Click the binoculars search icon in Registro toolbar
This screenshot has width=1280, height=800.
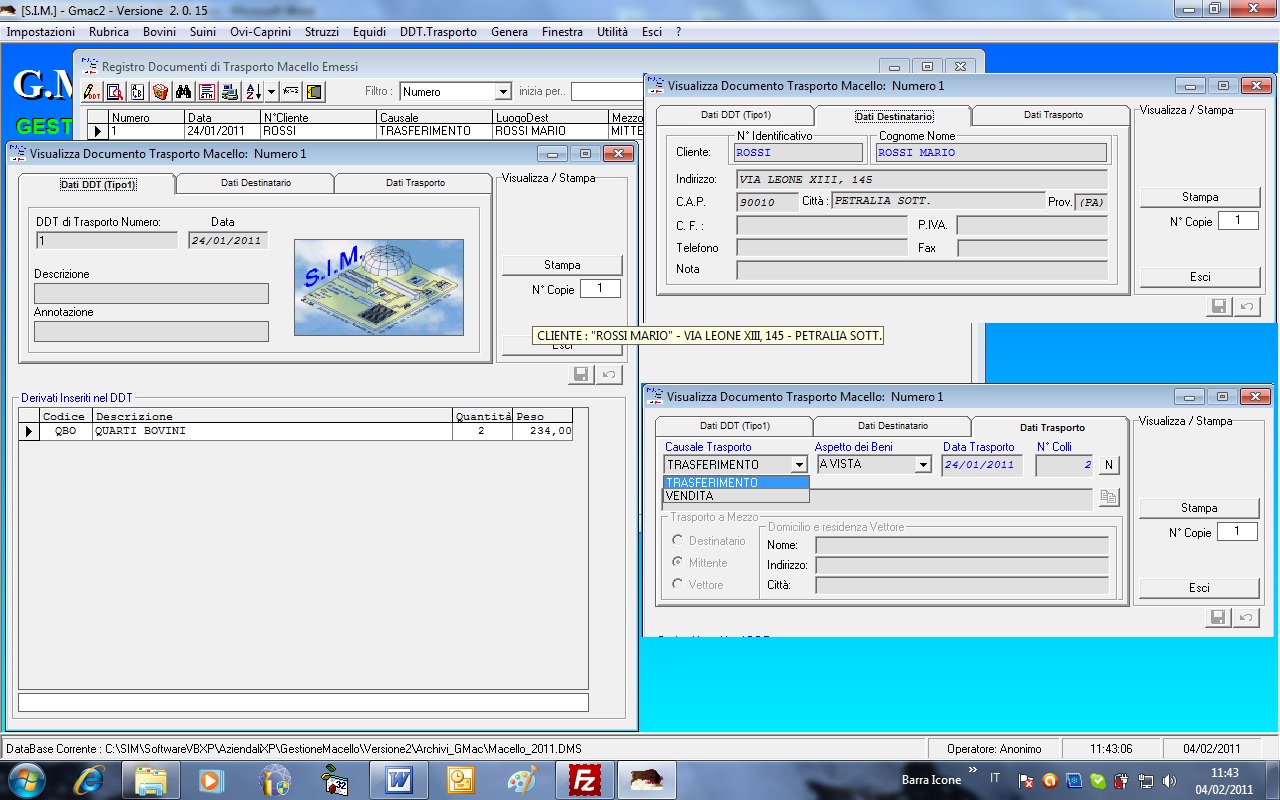click(x=184, y=92)
